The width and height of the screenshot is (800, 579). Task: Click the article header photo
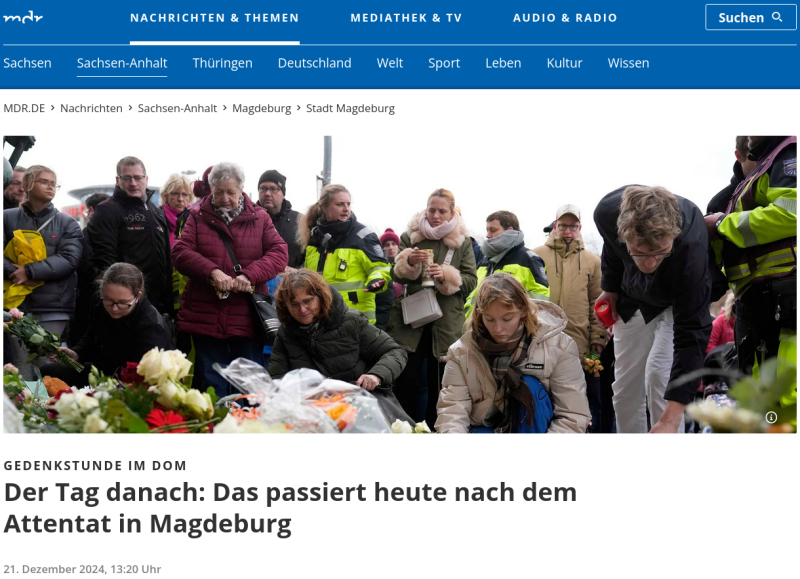pos(399,284)
